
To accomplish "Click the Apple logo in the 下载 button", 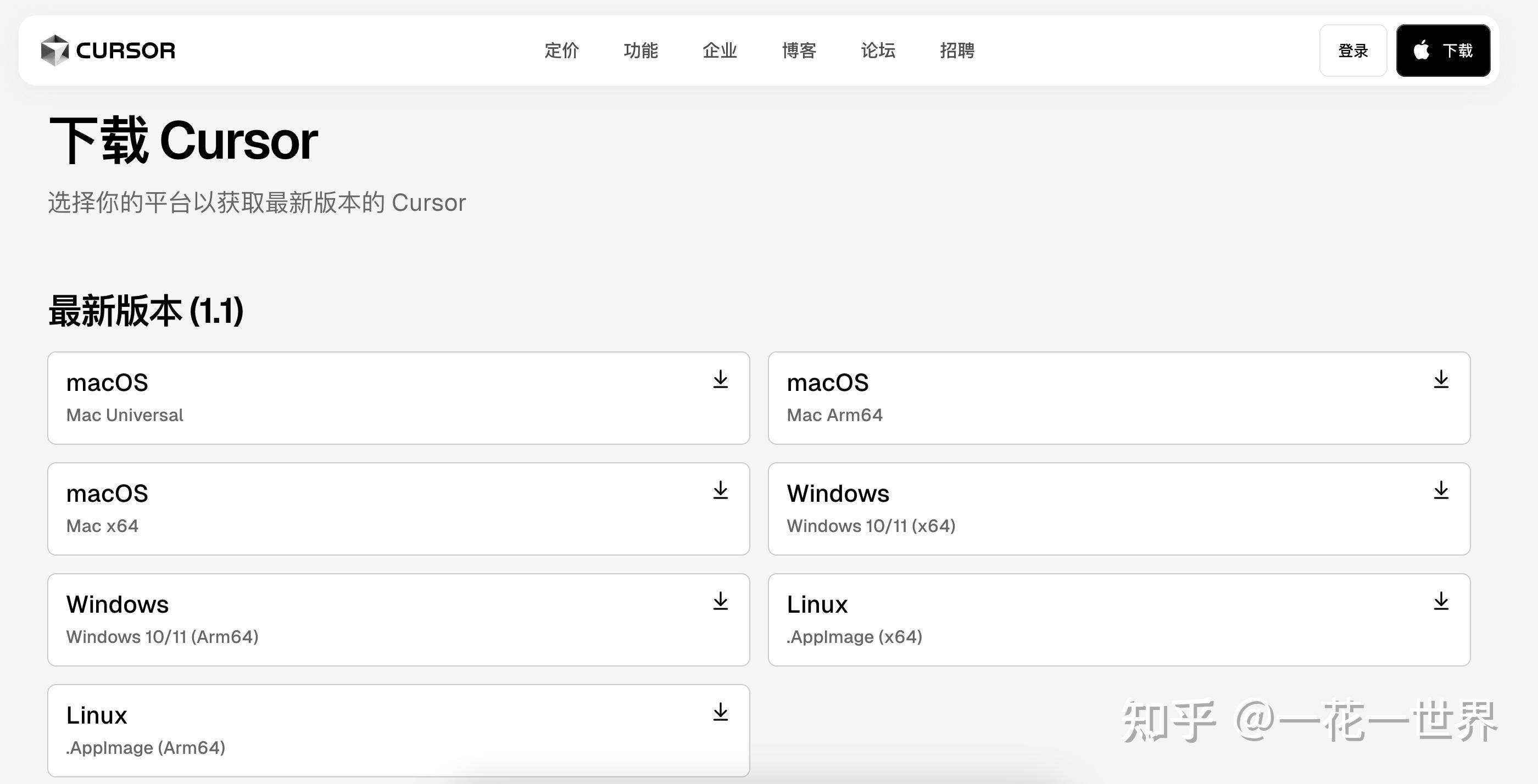I will [1421, 50].
